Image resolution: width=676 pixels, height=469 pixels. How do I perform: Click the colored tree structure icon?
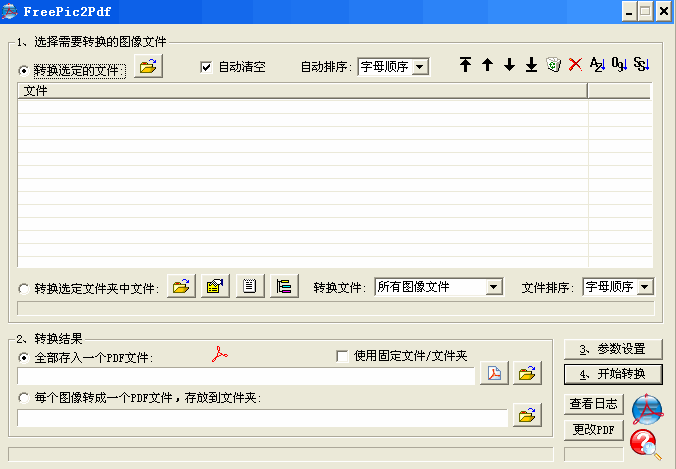click(284, 286)
